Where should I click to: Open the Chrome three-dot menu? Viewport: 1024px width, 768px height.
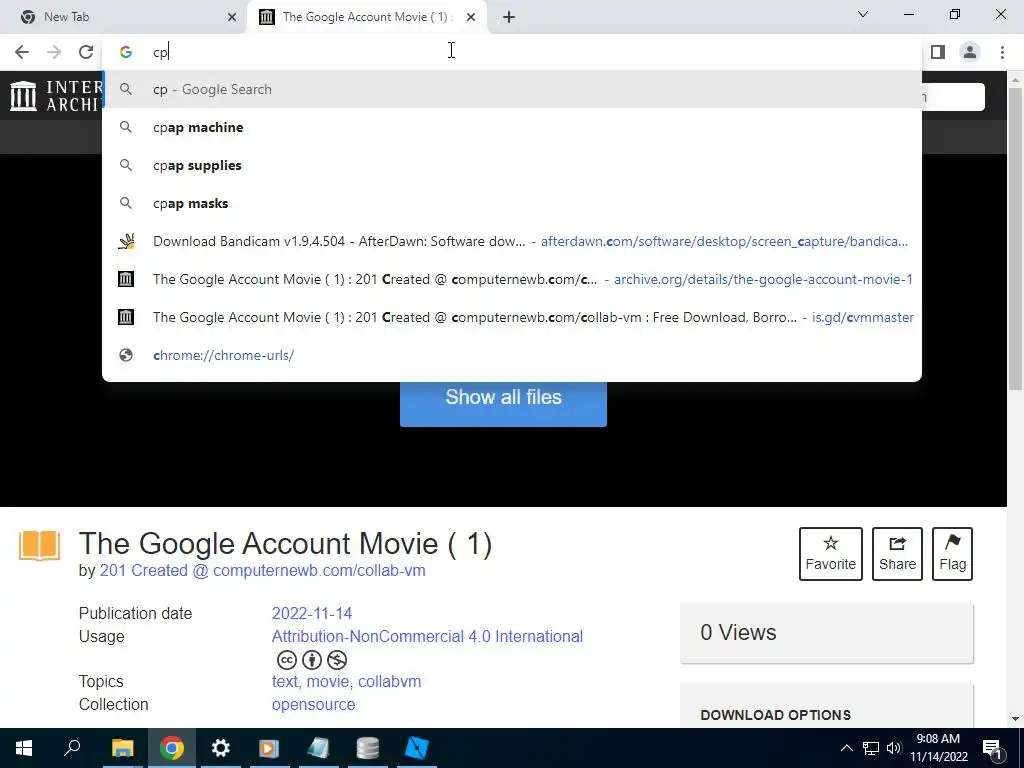point(1002,52)
